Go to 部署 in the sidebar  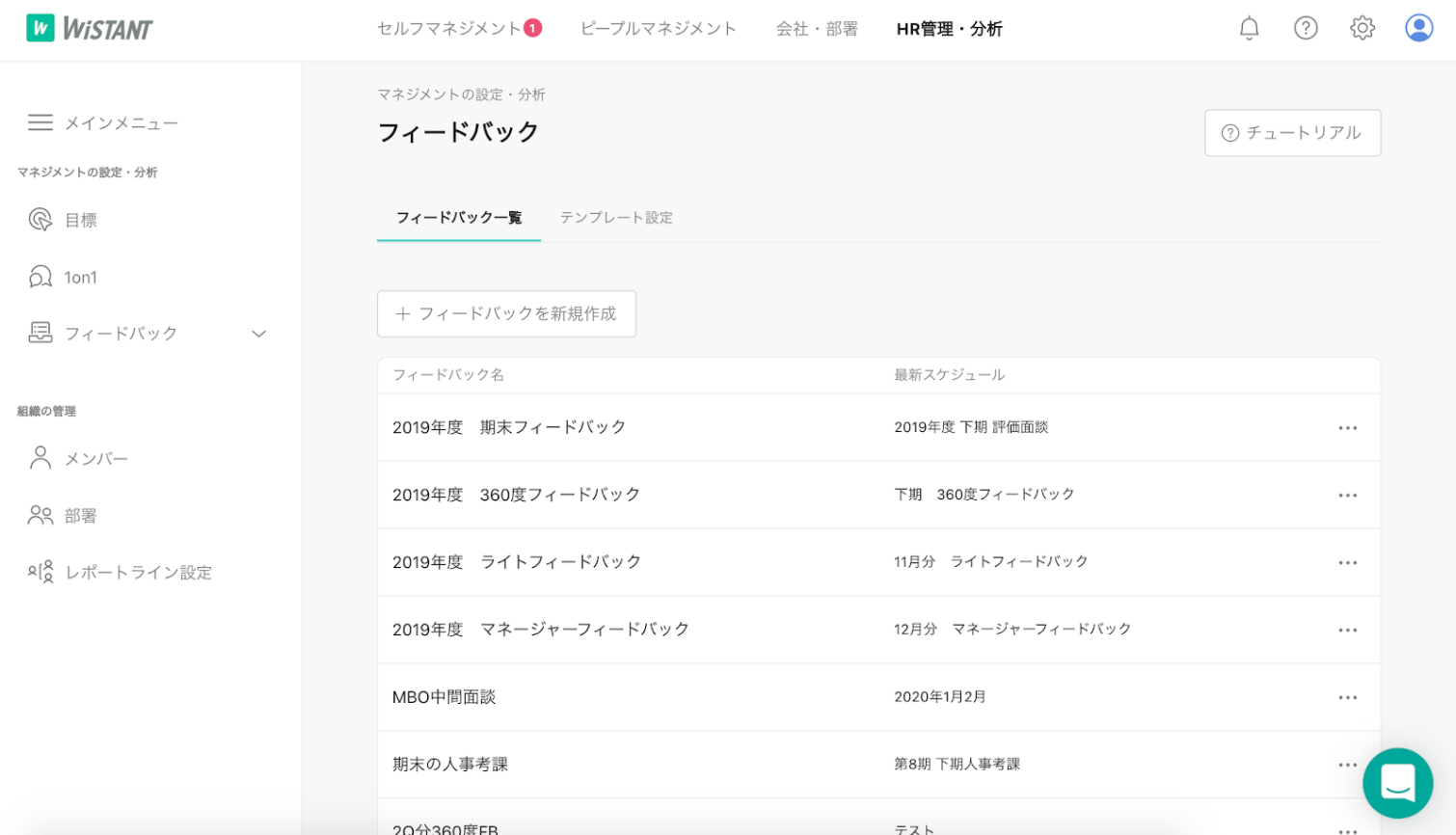[81, 516]
